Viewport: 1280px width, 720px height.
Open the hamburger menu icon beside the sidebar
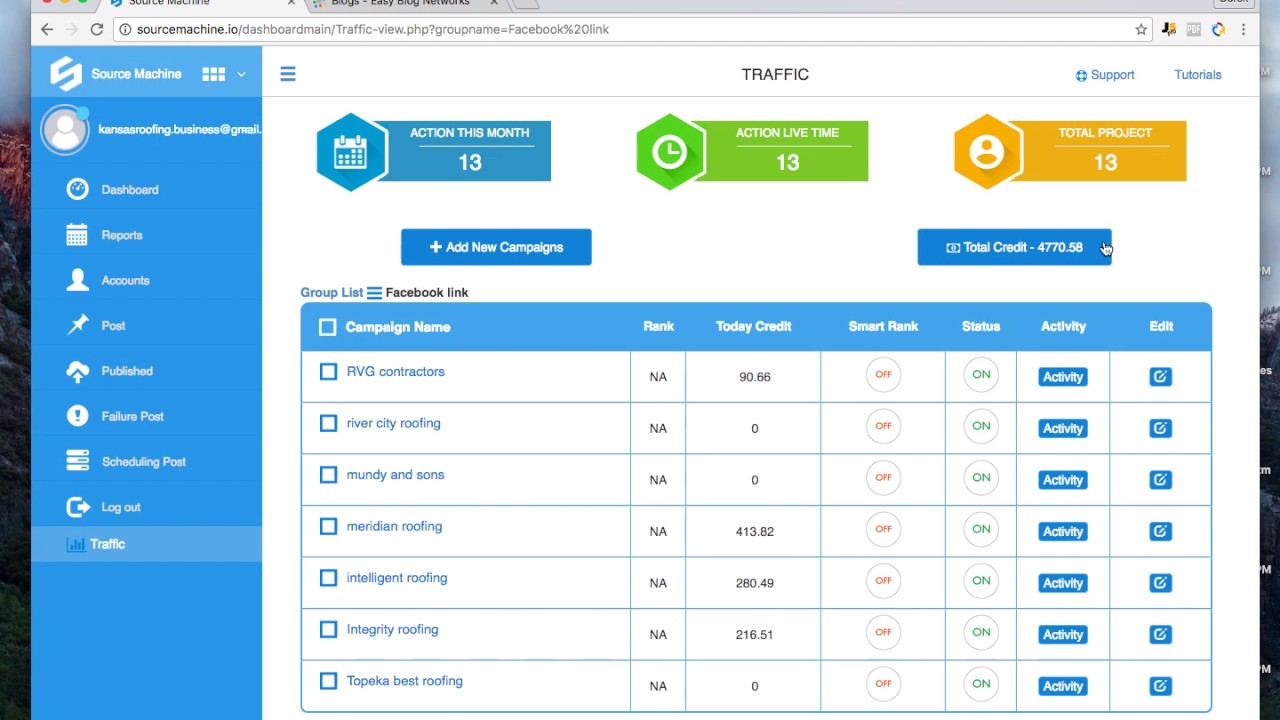click(x=288, y=74)
